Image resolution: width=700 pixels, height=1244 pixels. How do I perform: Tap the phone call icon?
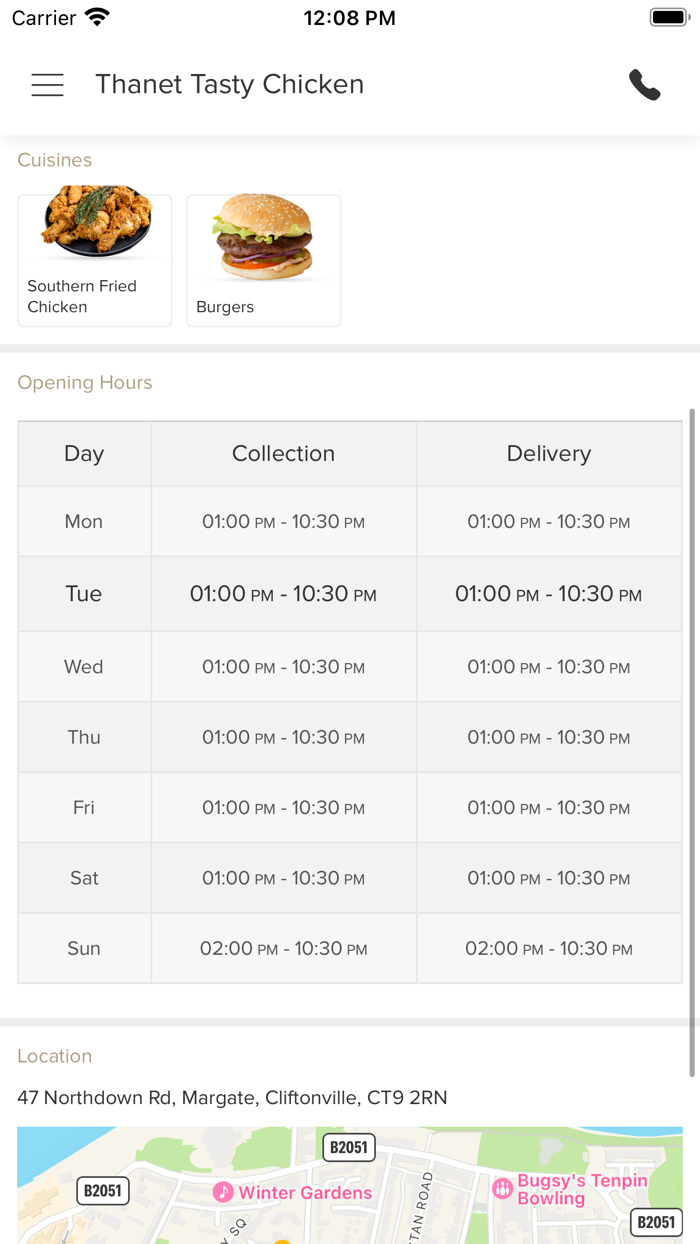644,85
